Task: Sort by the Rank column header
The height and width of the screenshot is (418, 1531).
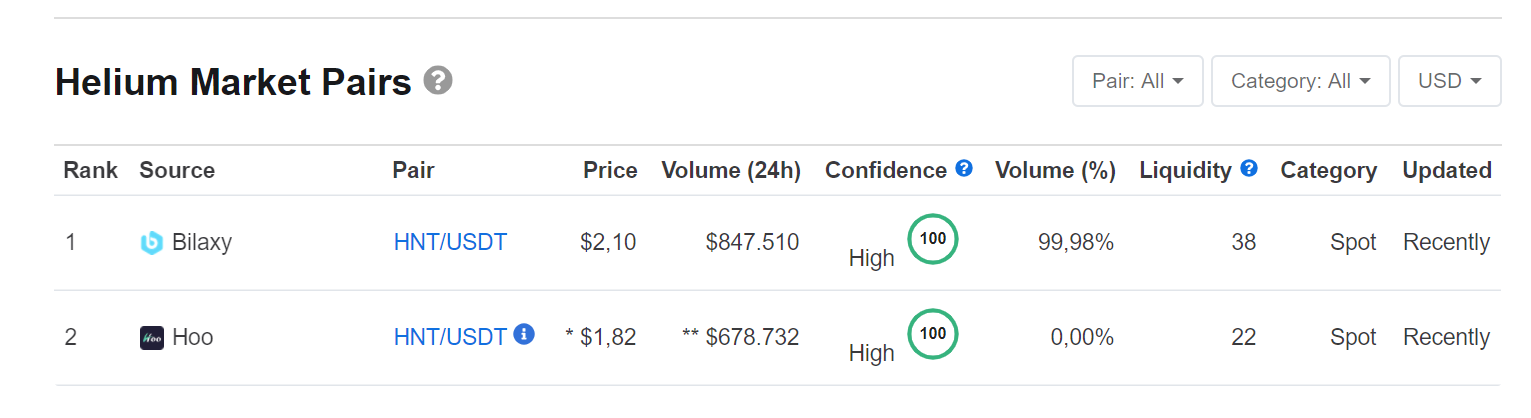Action: [x=90, y=171]
